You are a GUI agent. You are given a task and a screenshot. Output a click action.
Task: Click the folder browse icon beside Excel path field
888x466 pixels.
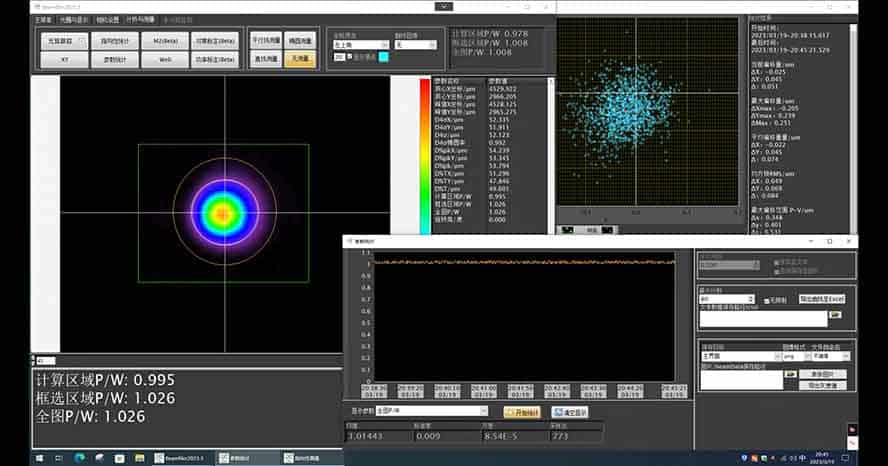point(836,315)
